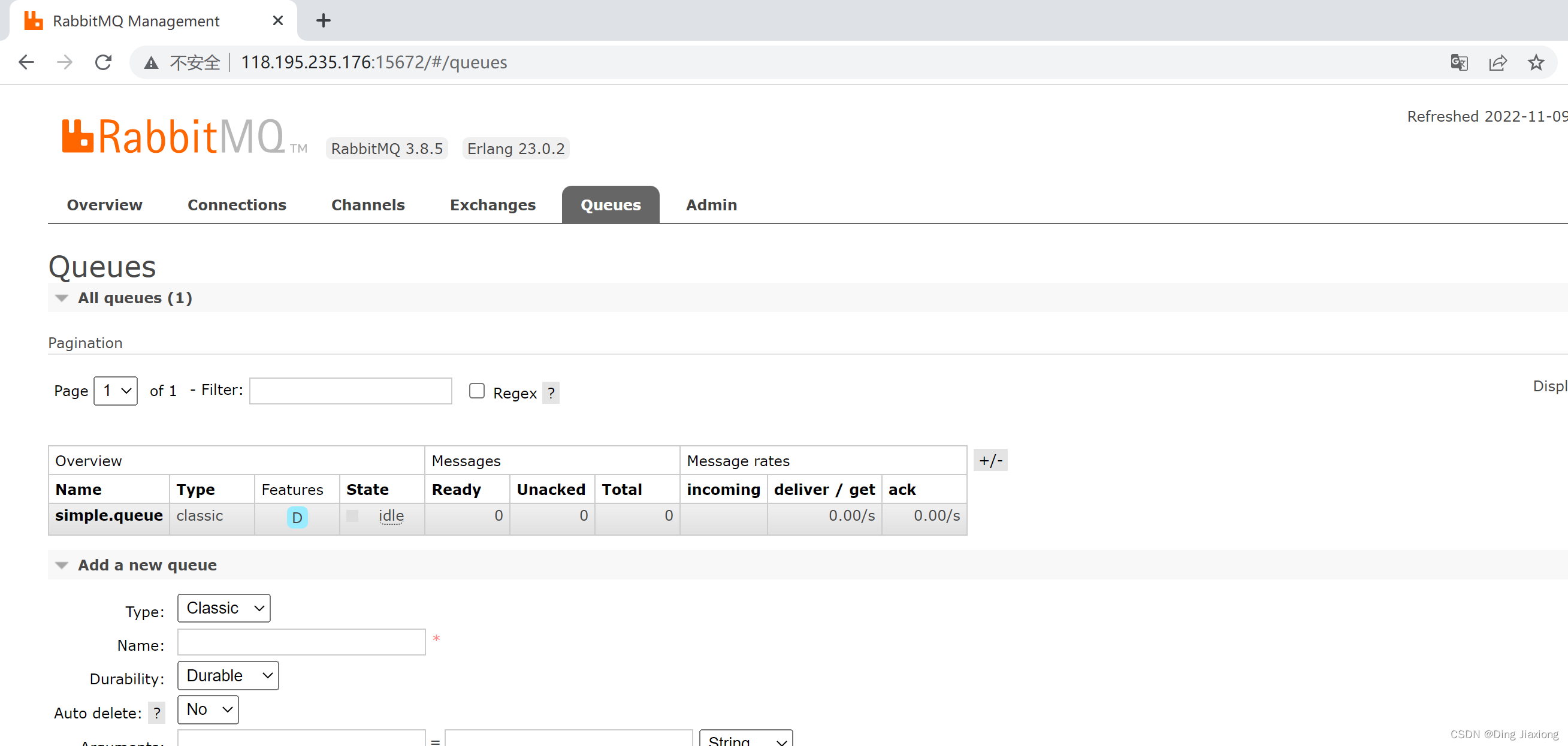The width and height of the screenshot is (1568, 746).
Task: Open Auto delete help question mark
Action: coord(157,712)
